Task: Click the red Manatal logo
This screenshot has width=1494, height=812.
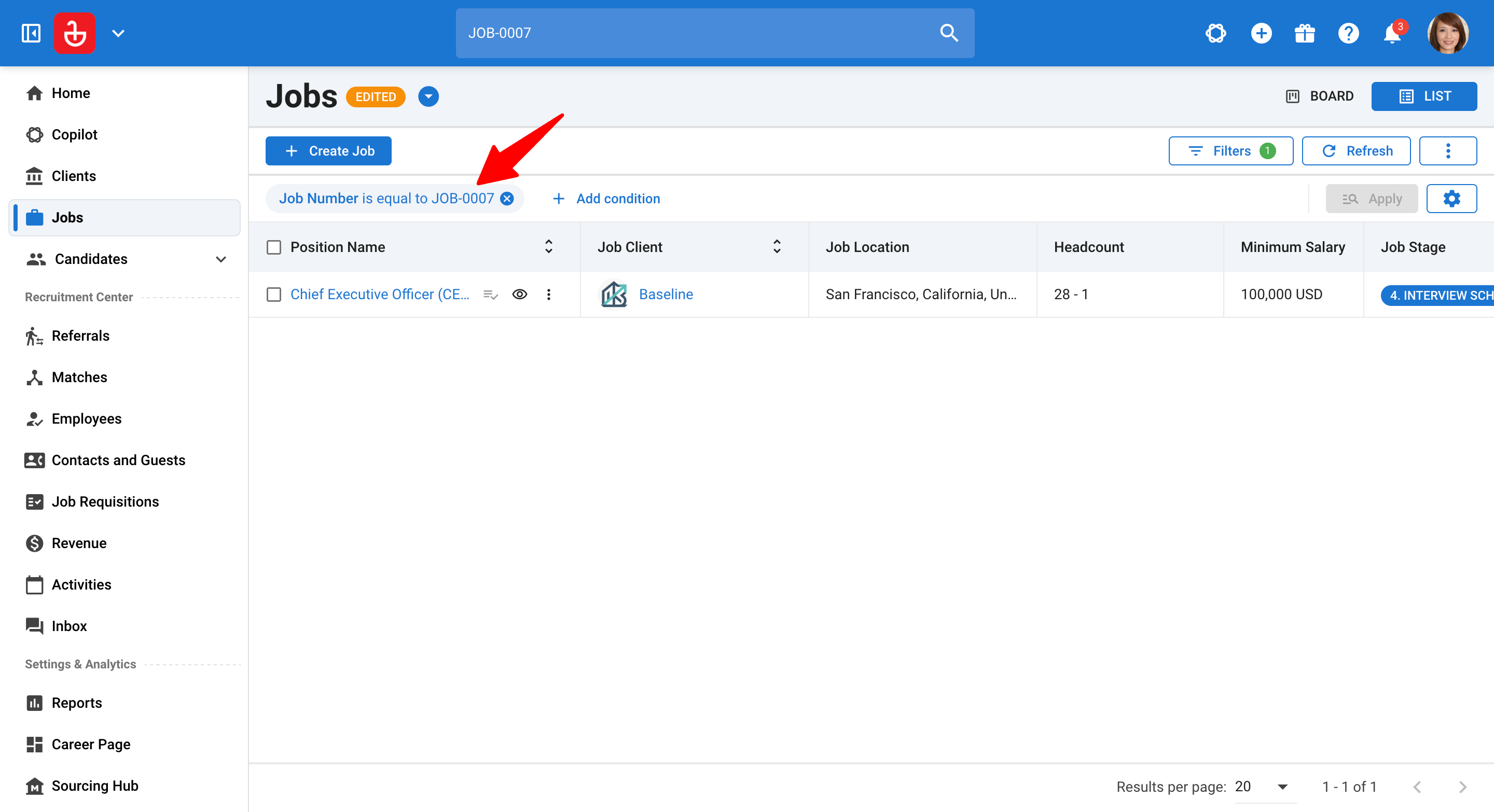Action: click(x=75, y=33)
